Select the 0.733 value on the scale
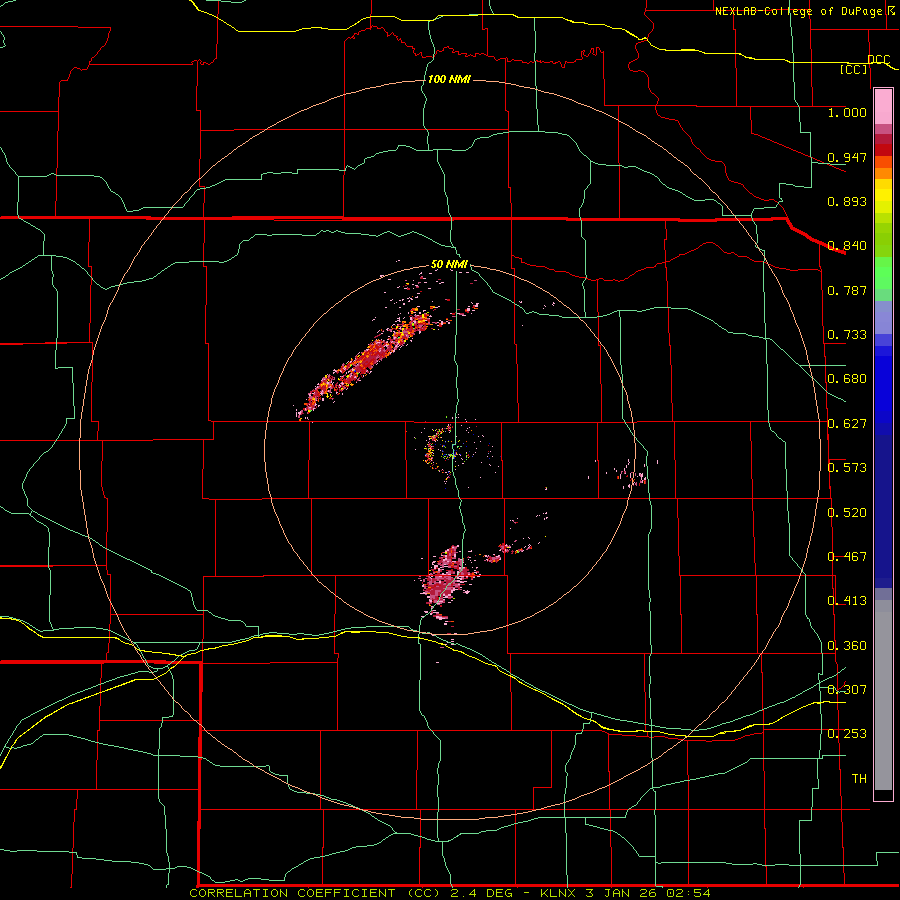The width and height of the screenshot is (900, 900). point(847,335)
